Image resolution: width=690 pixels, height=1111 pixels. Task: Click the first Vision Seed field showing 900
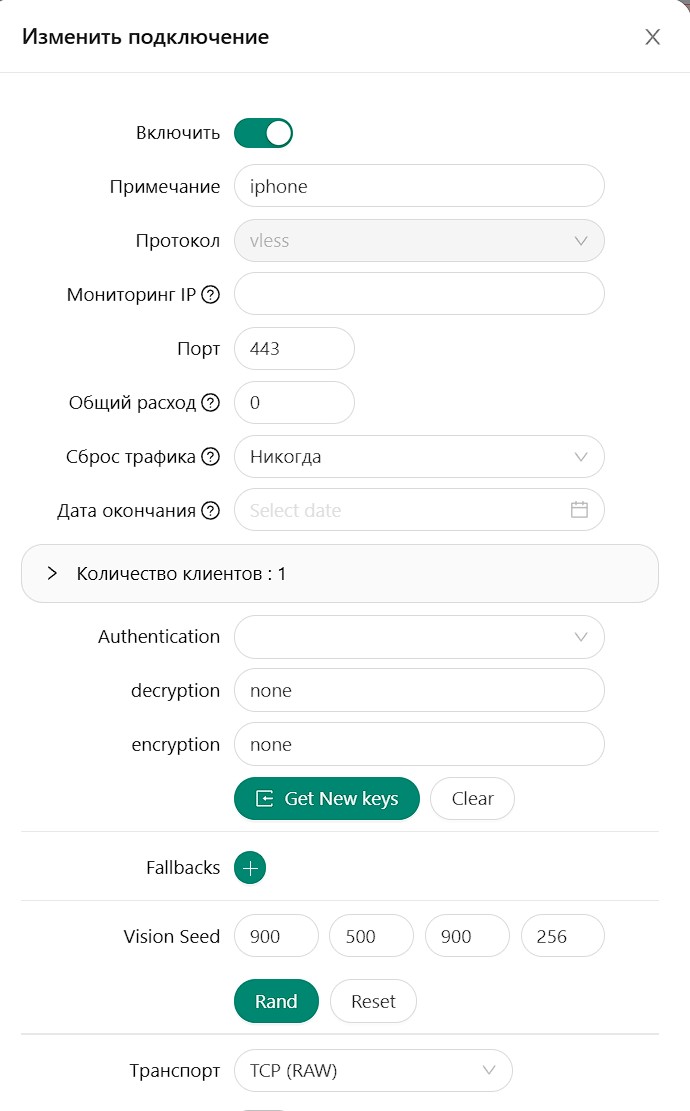pos(276,935)
